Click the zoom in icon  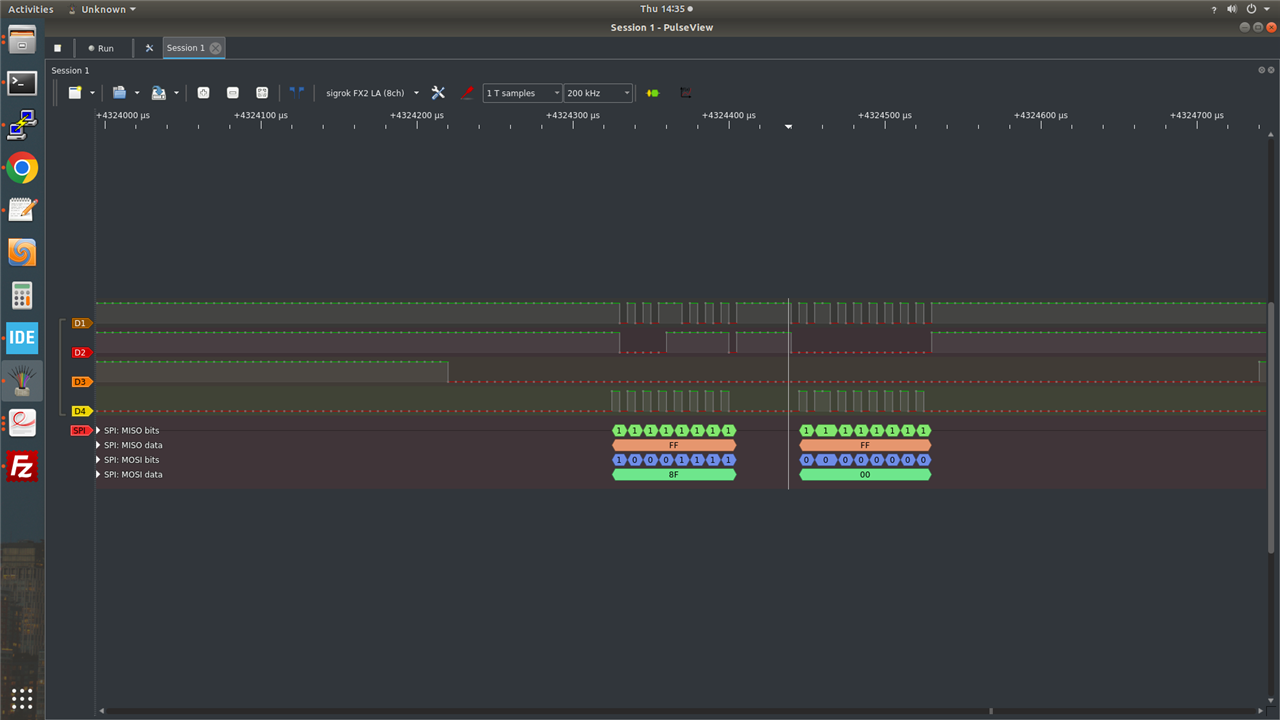click(204, 93)
